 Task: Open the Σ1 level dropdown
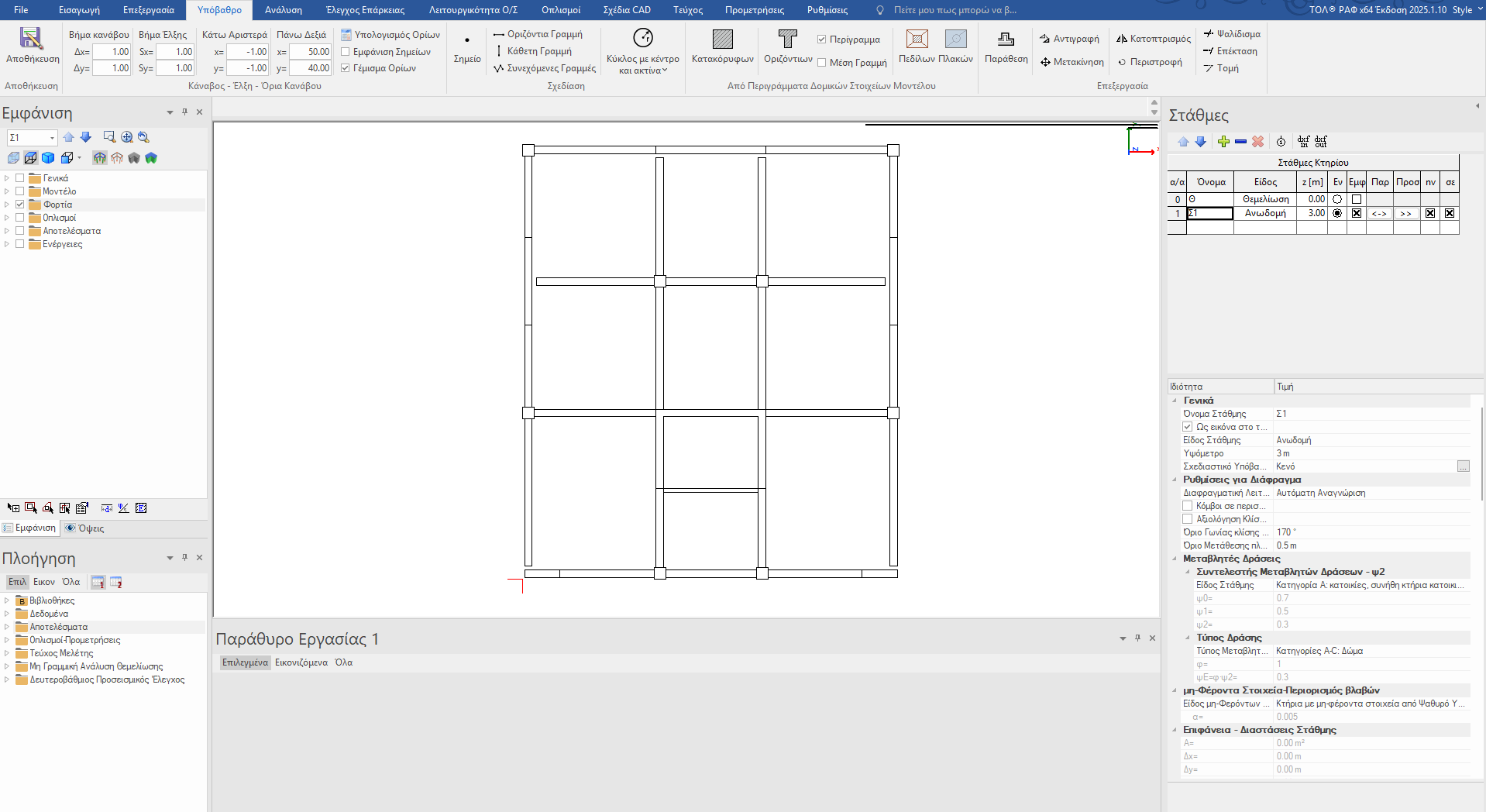(x=52, y=138)
